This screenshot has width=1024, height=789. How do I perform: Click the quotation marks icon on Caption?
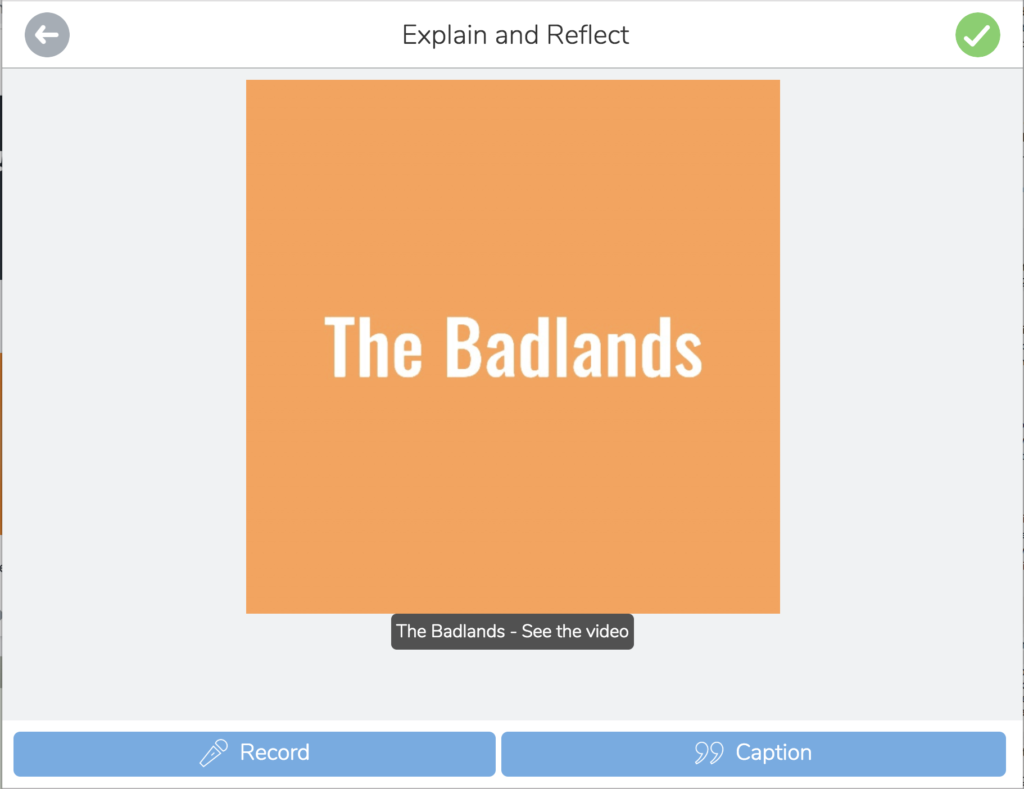click(709, 753)
